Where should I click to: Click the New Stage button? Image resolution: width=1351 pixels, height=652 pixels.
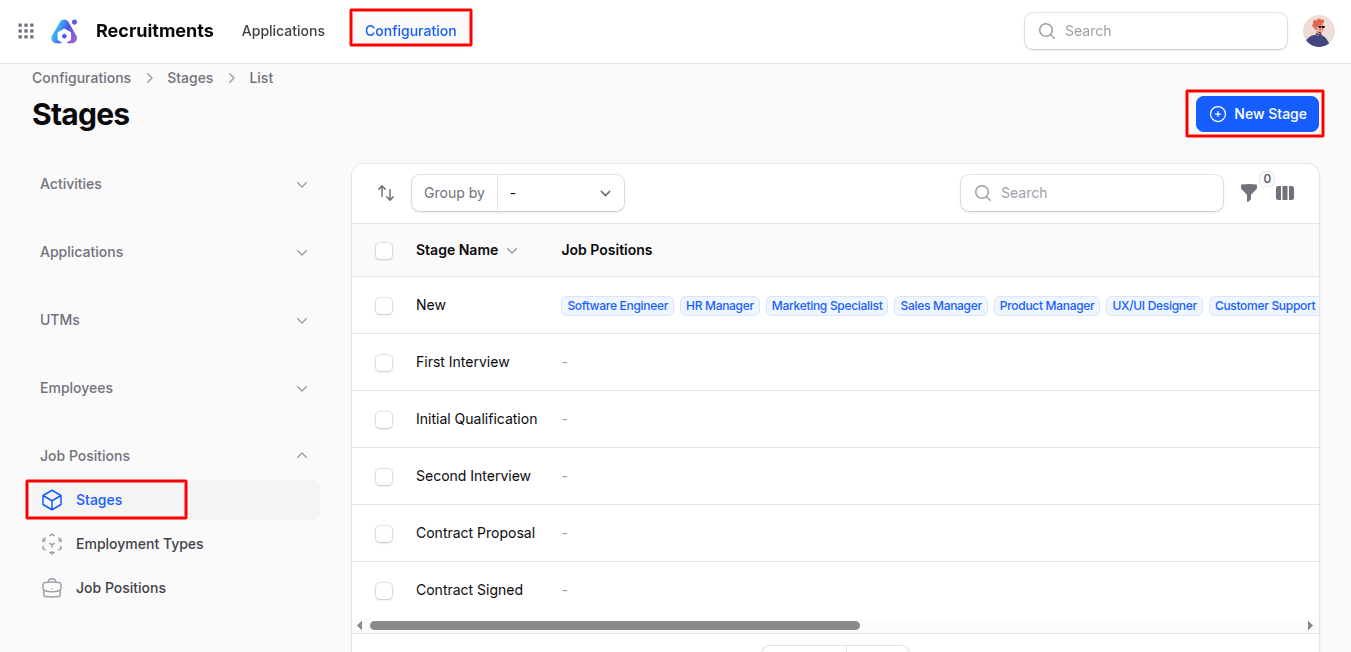tap(1257, 114)
